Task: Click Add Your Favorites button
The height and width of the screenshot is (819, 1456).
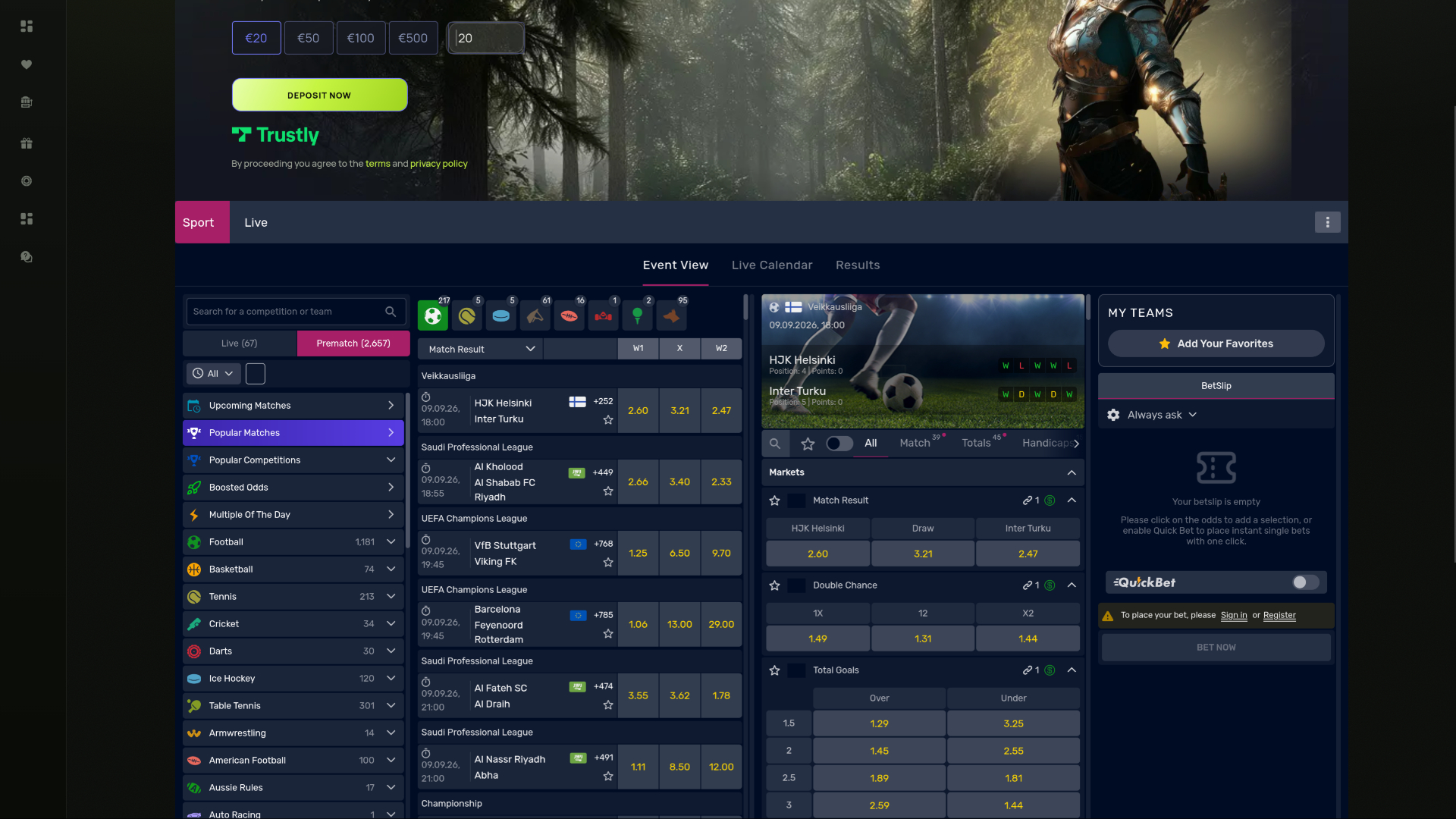Action: [x=1216, y=344]
